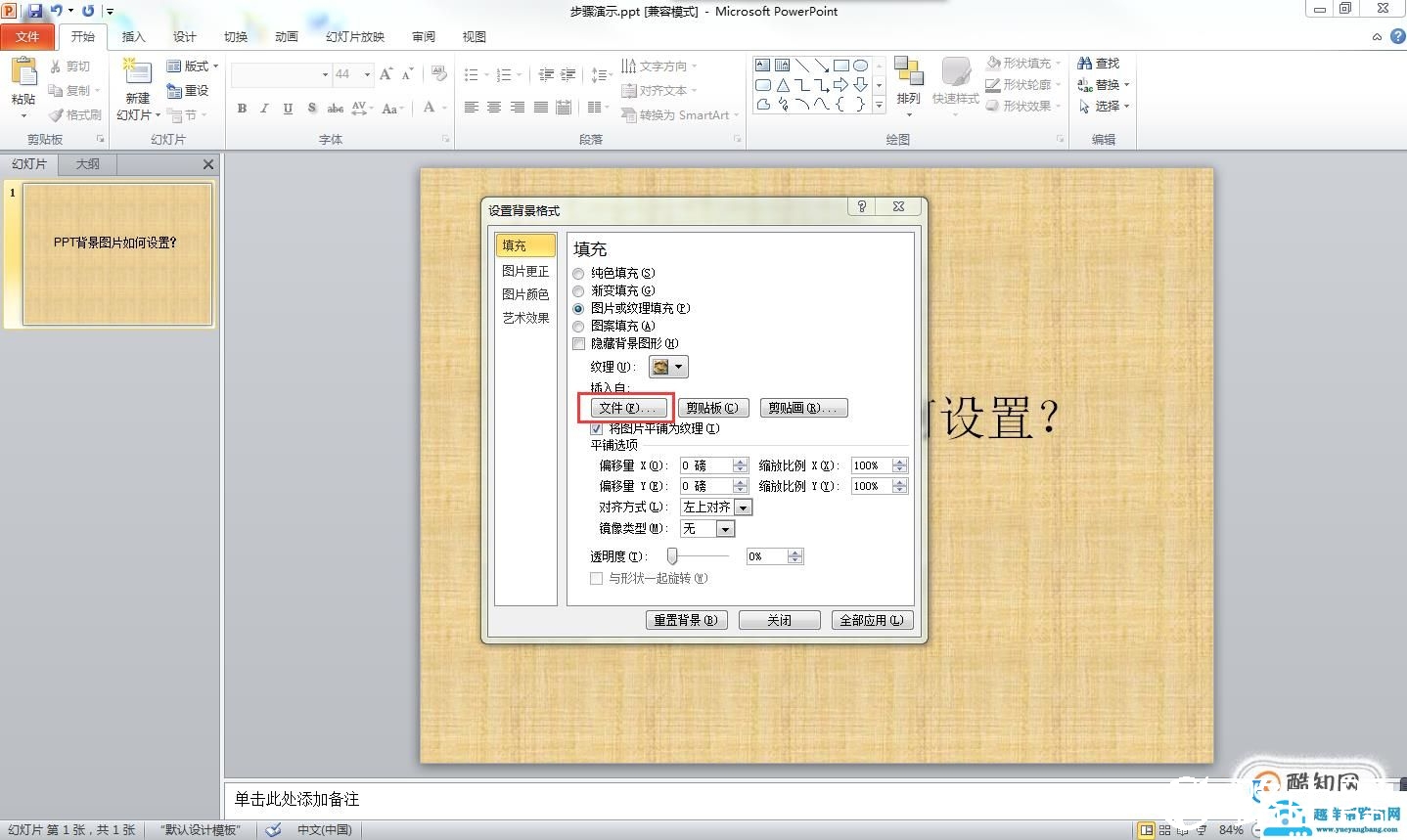Select the 图案填充 radio button
This screenshot has width=1407, height=840.
(x=578, y=326)
